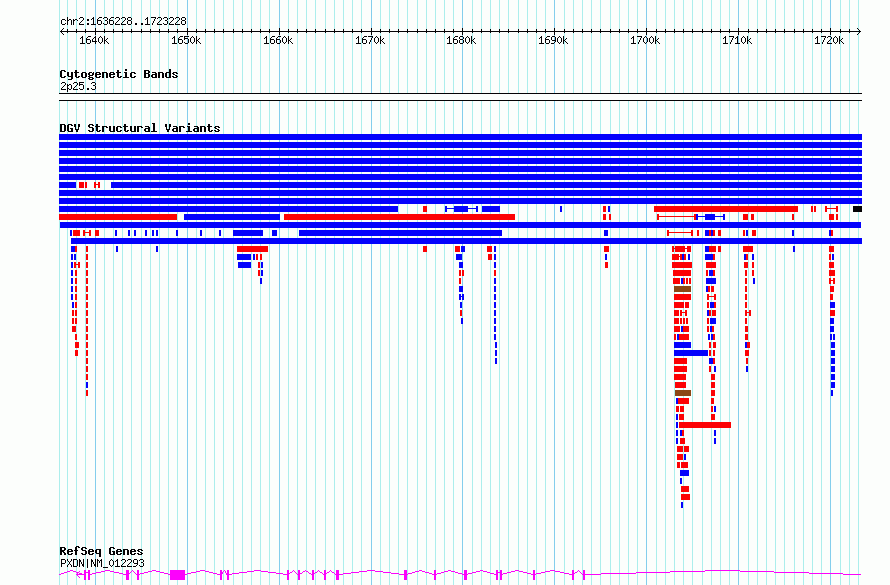
Task: Click the large magenta PXDN exon near 1649k
Action: [178, 575]
